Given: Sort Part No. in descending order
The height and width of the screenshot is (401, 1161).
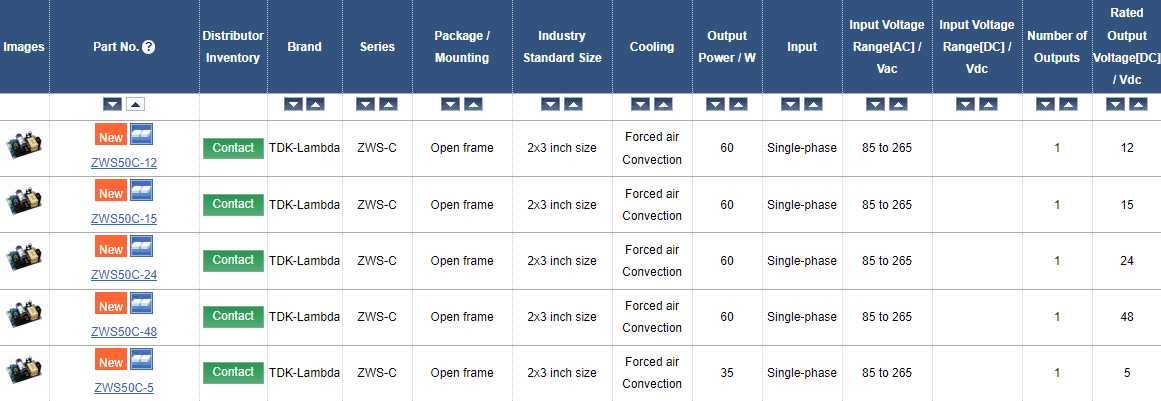Looking at the screenshot, I should click(113, 104).
